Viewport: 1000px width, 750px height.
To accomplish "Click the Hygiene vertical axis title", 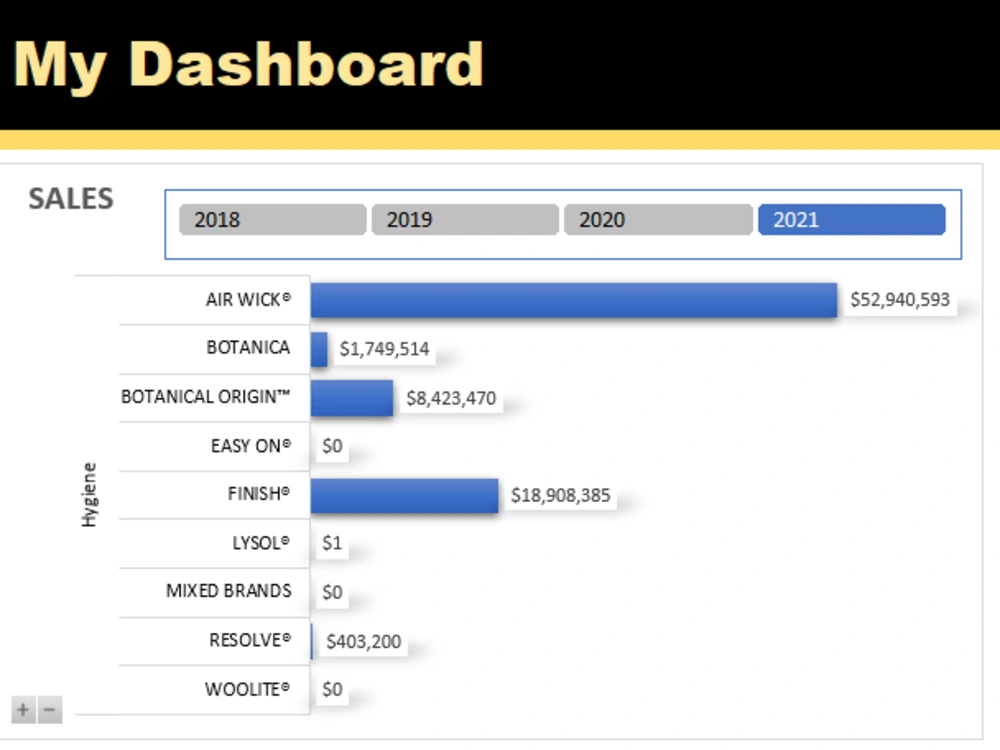I will (88, 492).
